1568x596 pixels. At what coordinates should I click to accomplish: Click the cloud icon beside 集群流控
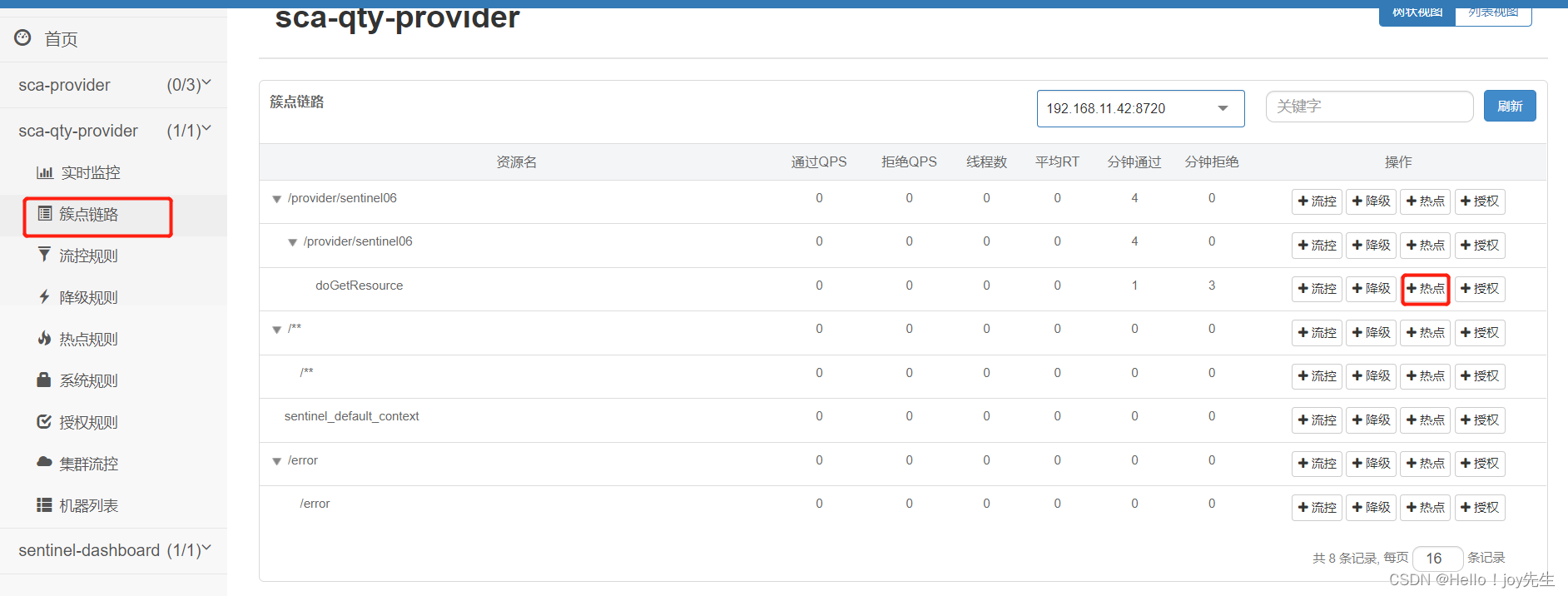[44, 462]
